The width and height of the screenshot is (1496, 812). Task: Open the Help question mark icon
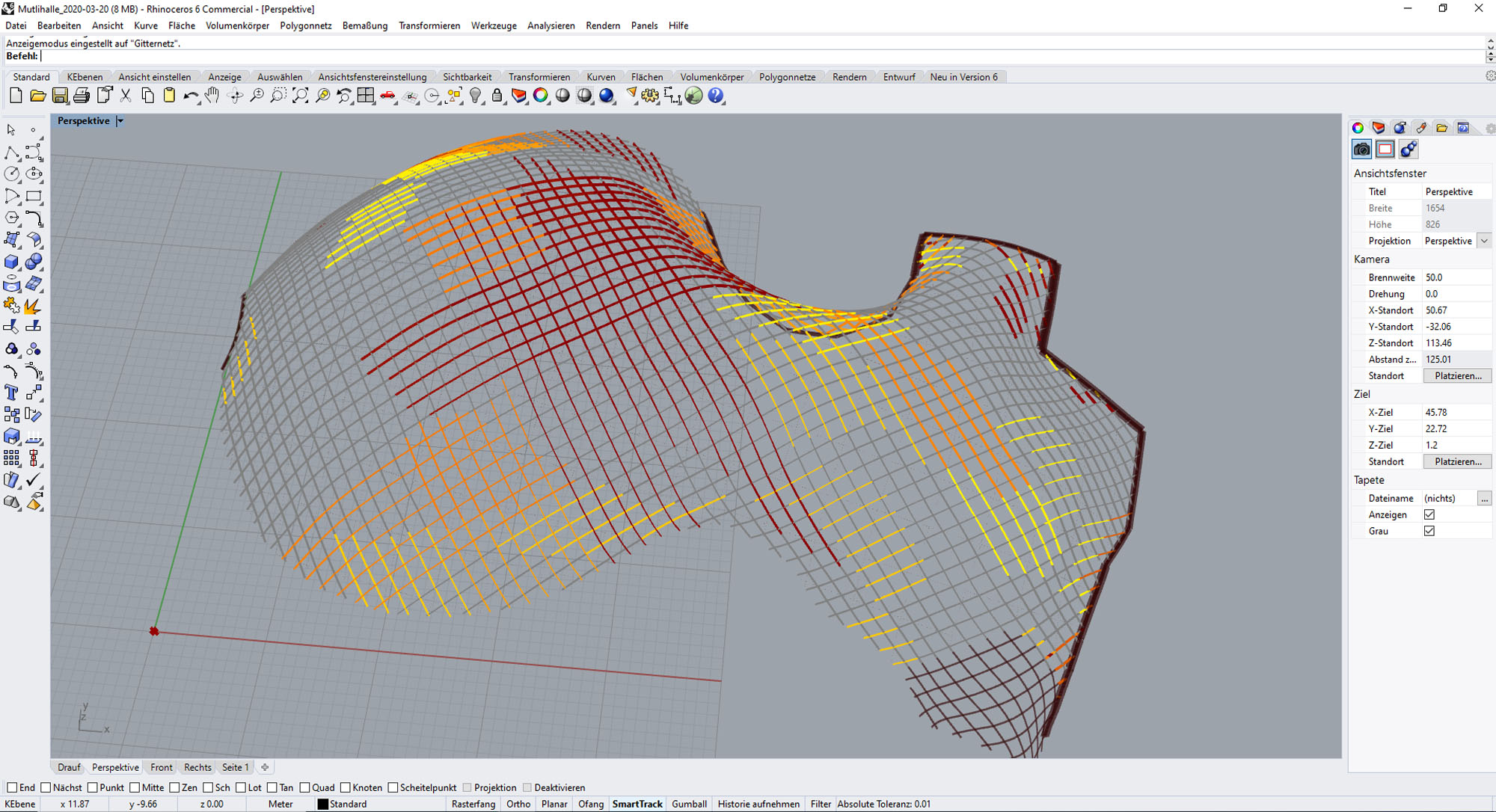point(716,96)
